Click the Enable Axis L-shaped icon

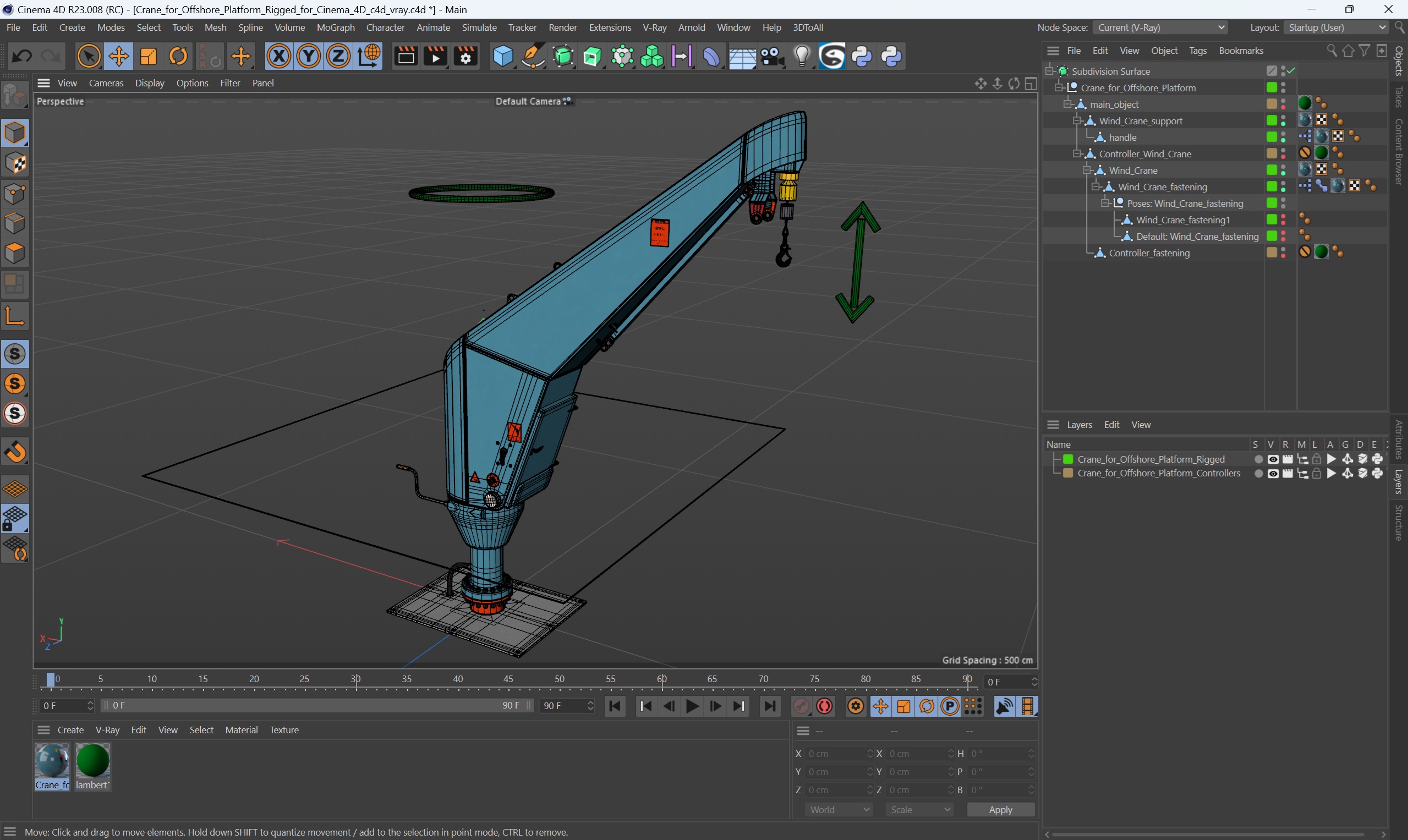click(15, 315)
